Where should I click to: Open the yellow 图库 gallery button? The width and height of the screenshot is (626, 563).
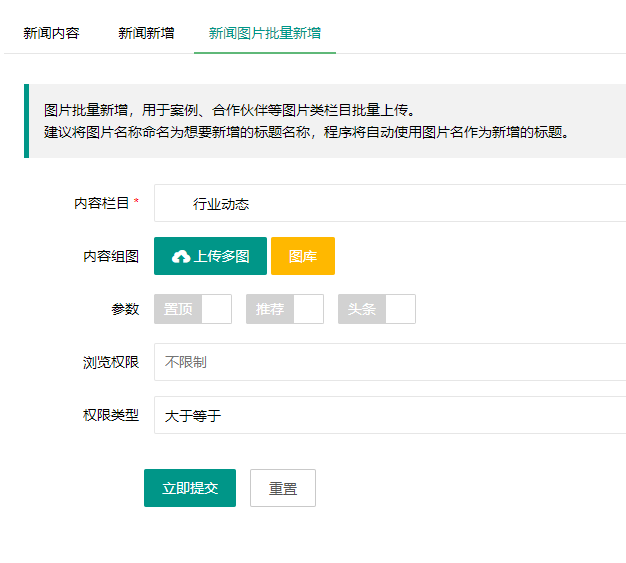[x=303, y=256]
